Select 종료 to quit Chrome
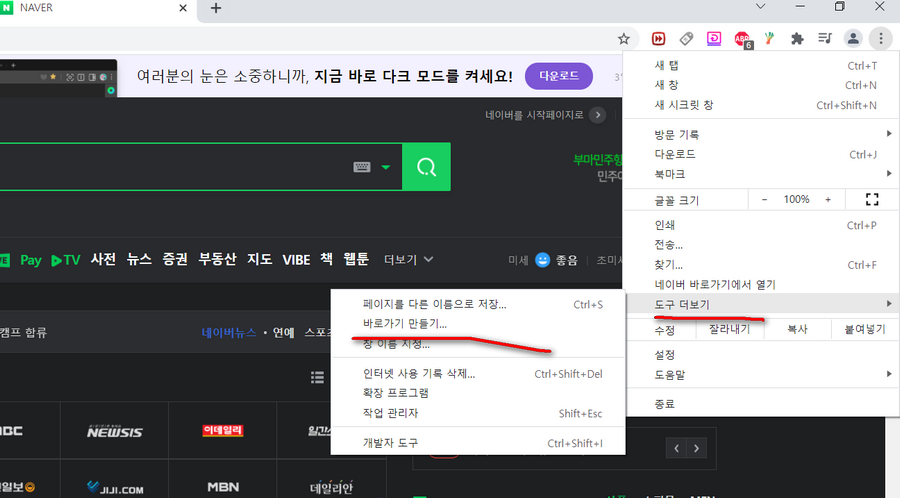Screen dimensions: 900x498 coord(761,404)
